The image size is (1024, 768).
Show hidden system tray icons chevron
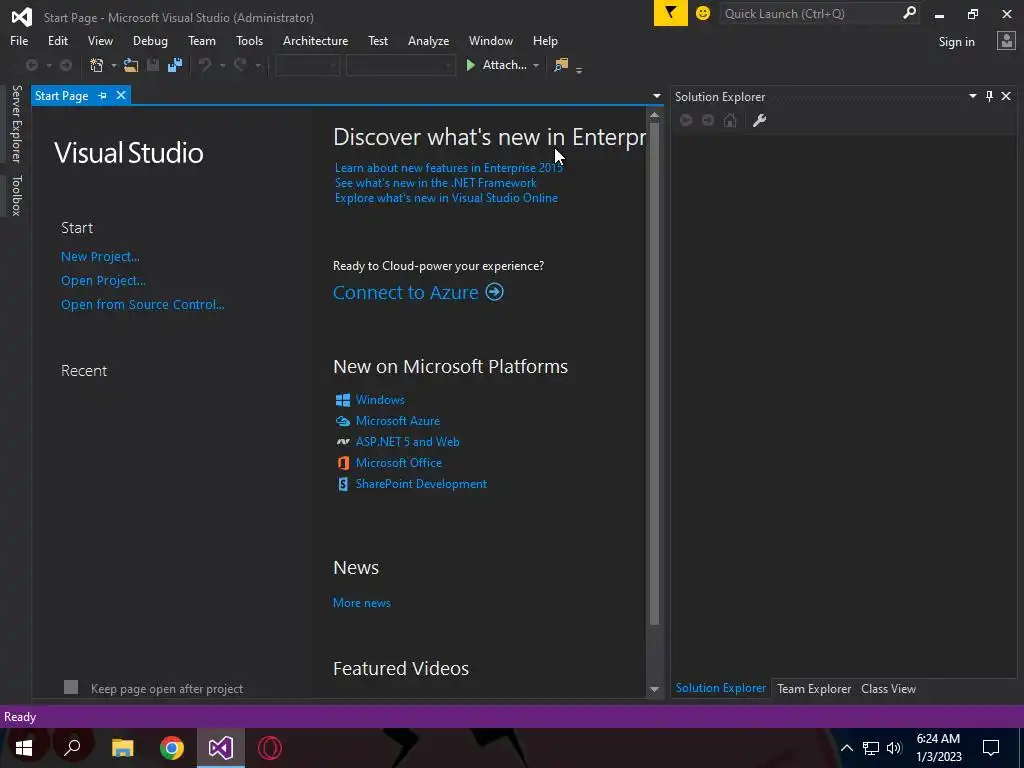tap(846, 748)
